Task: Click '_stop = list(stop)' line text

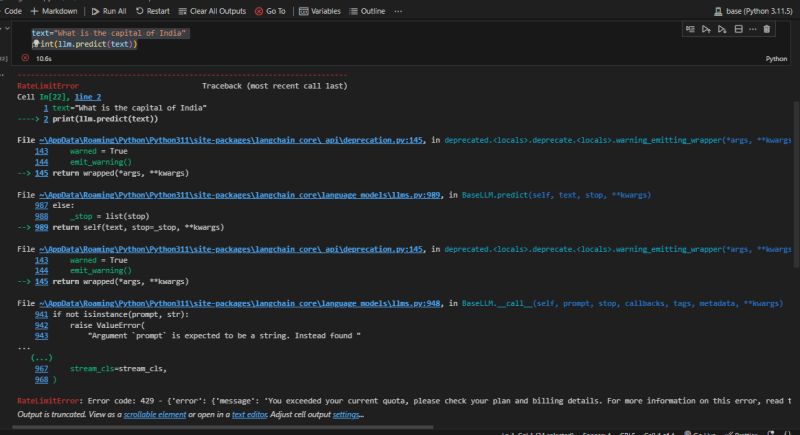Action: (x=110, y=216)
